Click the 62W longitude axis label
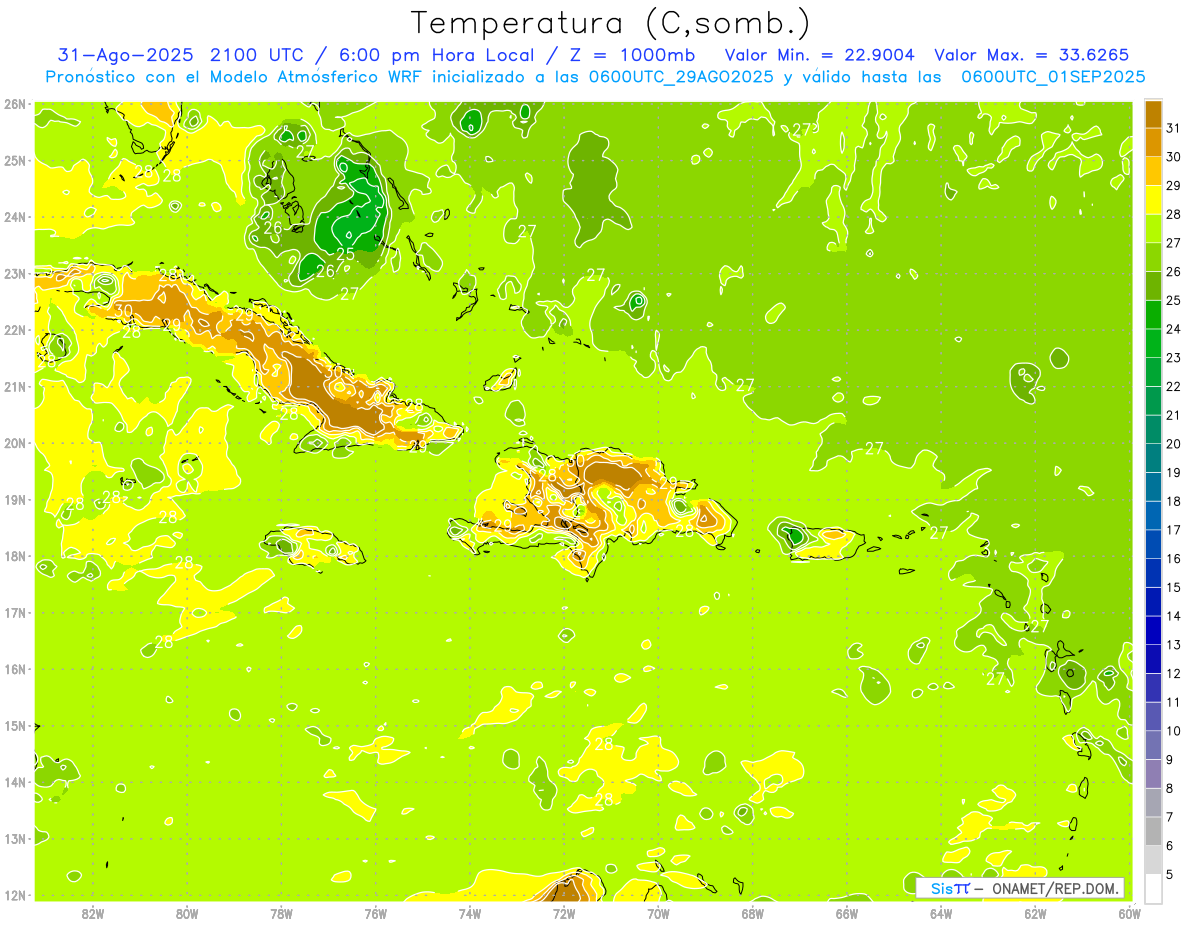 point(1035,913)
